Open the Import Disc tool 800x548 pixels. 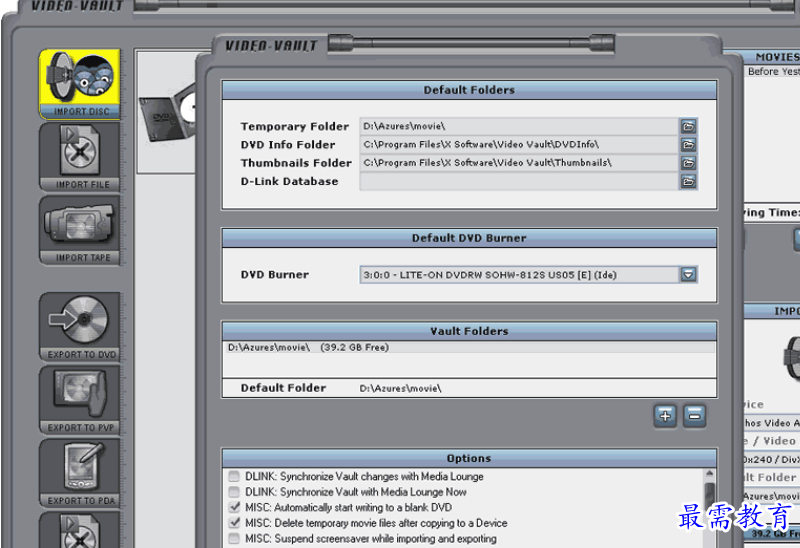(x=80, y=84)
